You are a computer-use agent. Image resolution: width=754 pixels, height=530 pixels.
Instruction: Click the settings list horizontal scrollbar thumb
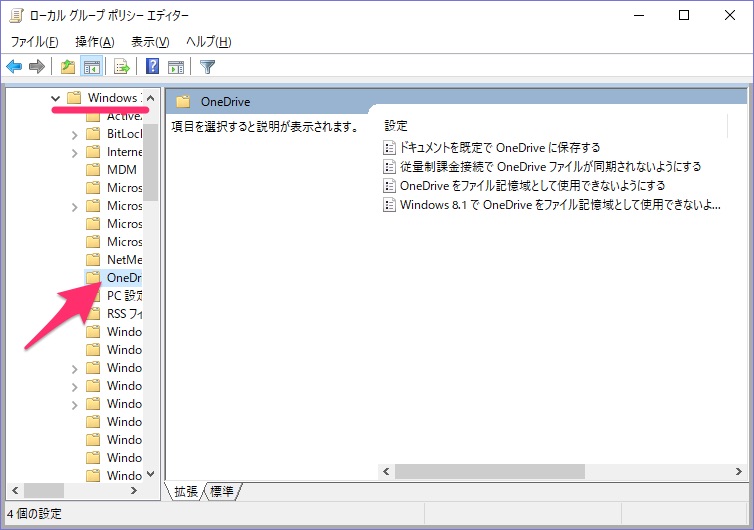[490, 471]
